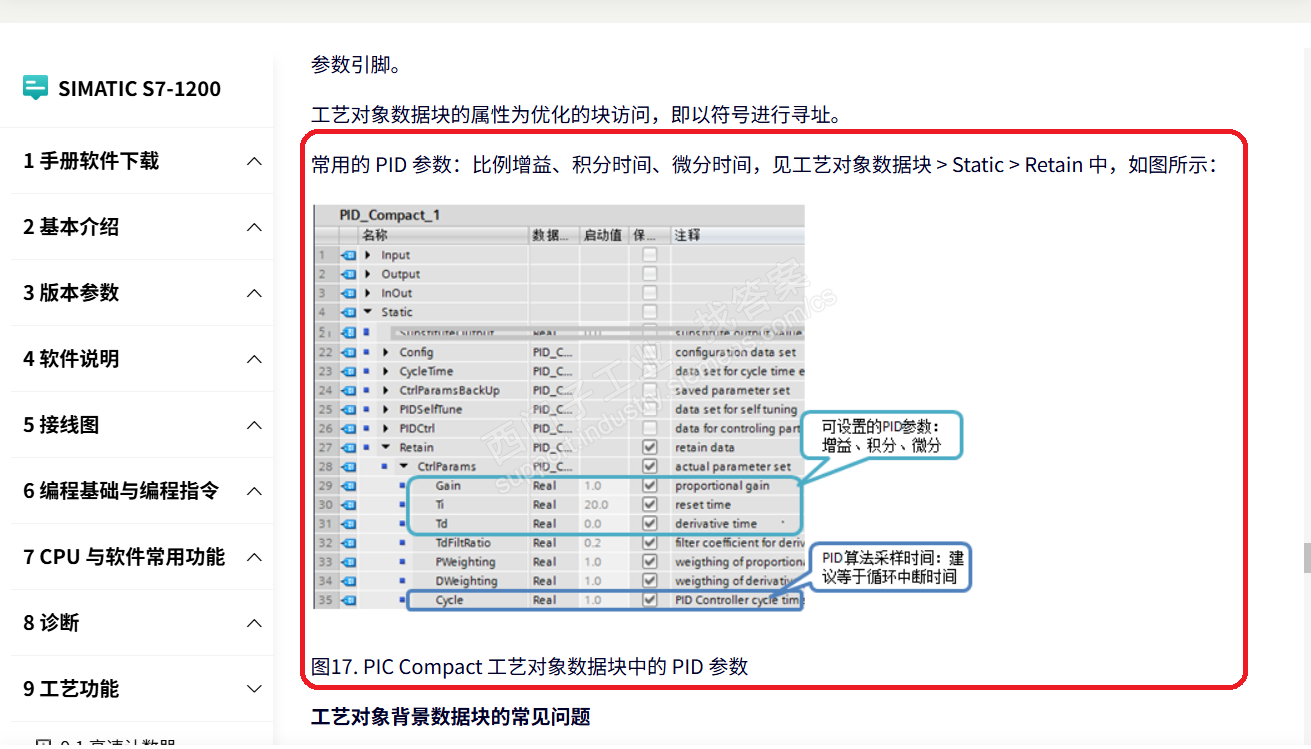Go to 3 版本参数 chapter
Viewport: 1311px width, 749px height.
coord(71,293)
